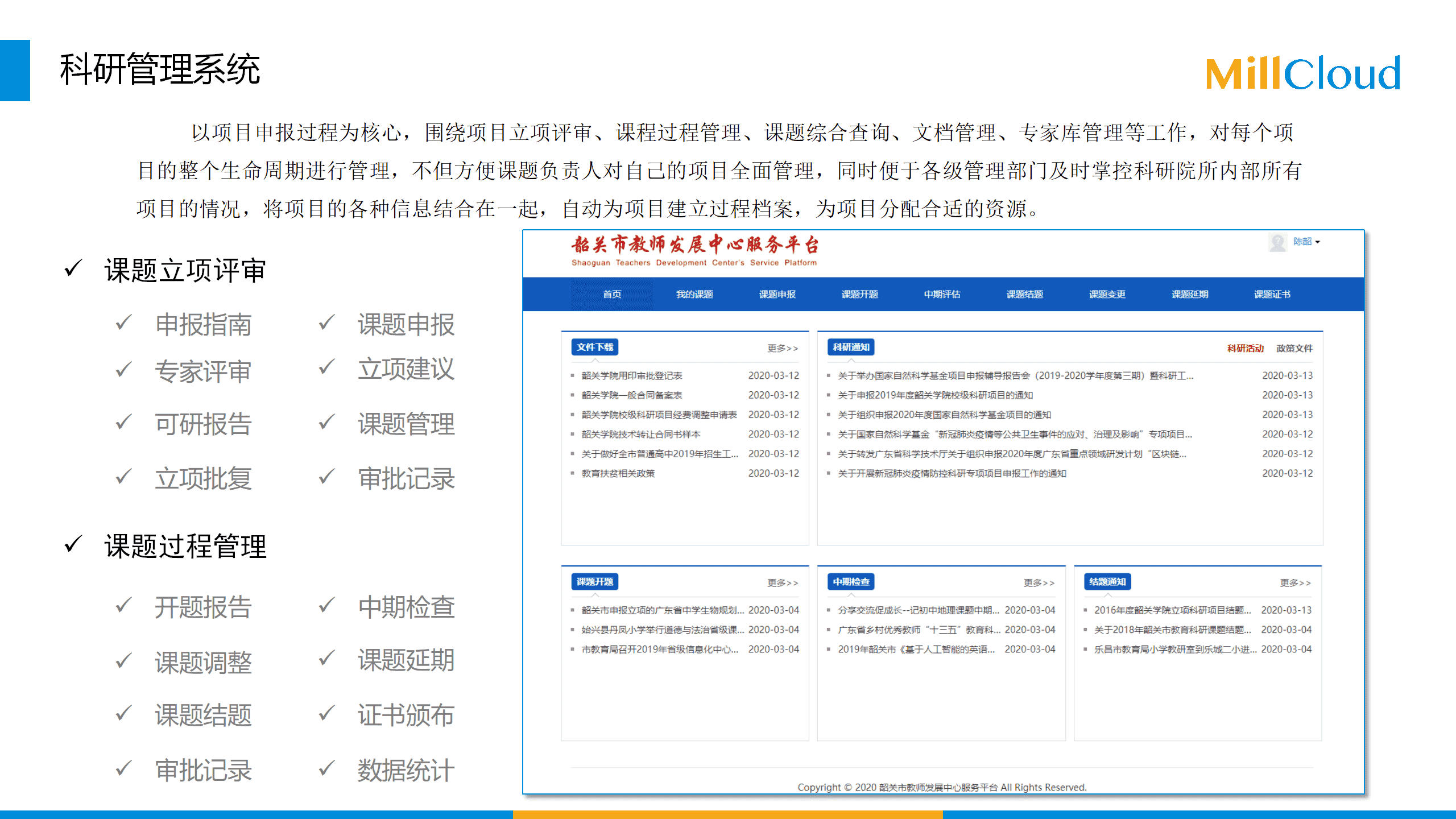Click checkmark next to 中期检查

[x=326, y=605]
